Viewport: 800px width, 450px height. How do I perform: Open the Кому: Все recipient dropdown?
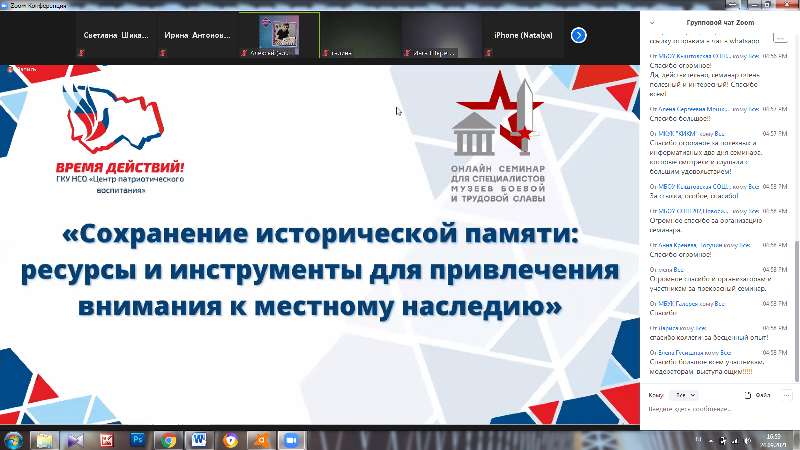pos(683,395)
